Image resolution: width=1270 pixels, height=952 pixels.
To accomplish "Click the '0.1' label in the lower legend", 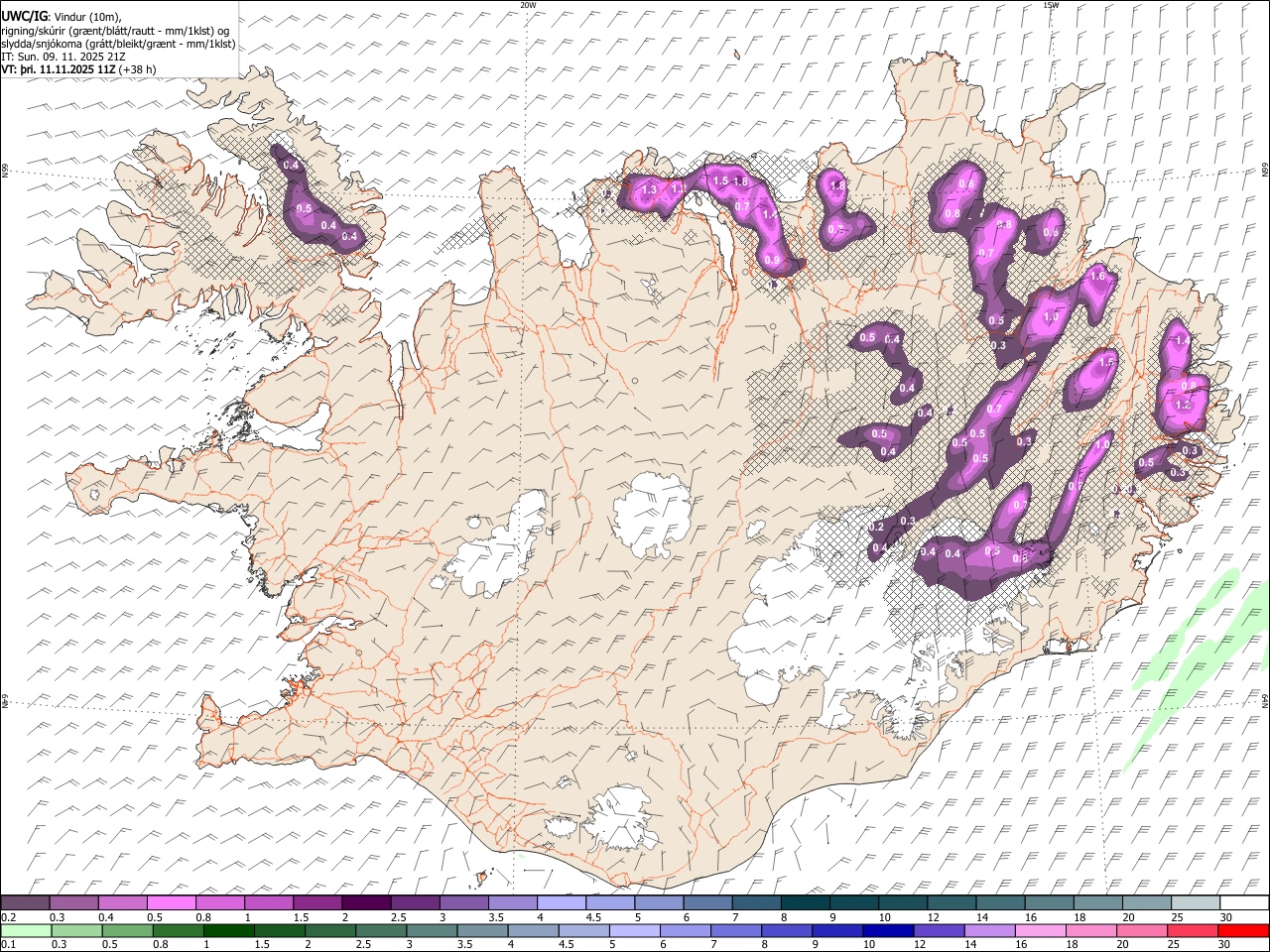I will (8, 944).
